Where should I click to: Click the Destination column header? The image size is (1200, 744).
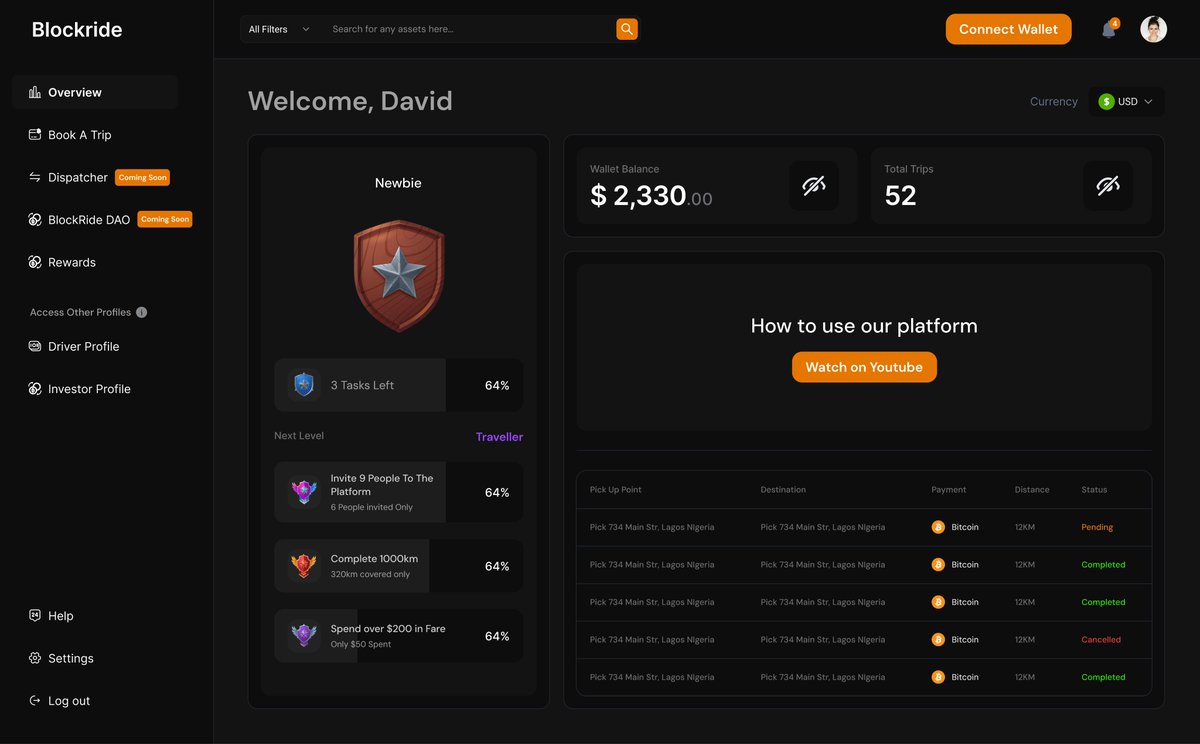point(783,490)
